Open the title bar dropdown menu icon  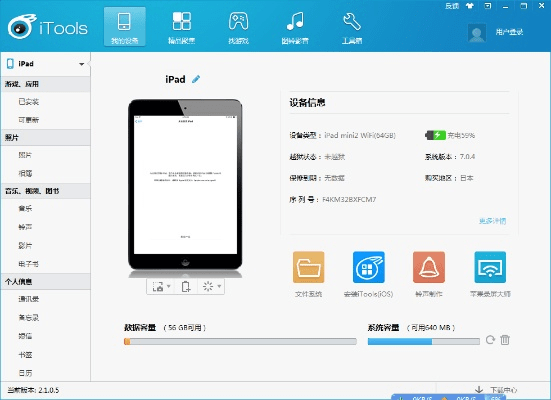coord(488,6)
